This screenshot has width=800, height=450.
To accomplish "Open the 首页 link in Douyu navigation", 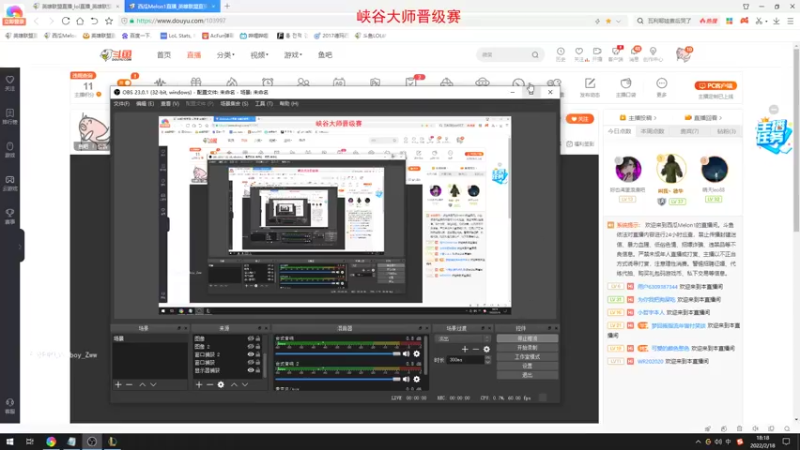I will (x=164, y=55).
